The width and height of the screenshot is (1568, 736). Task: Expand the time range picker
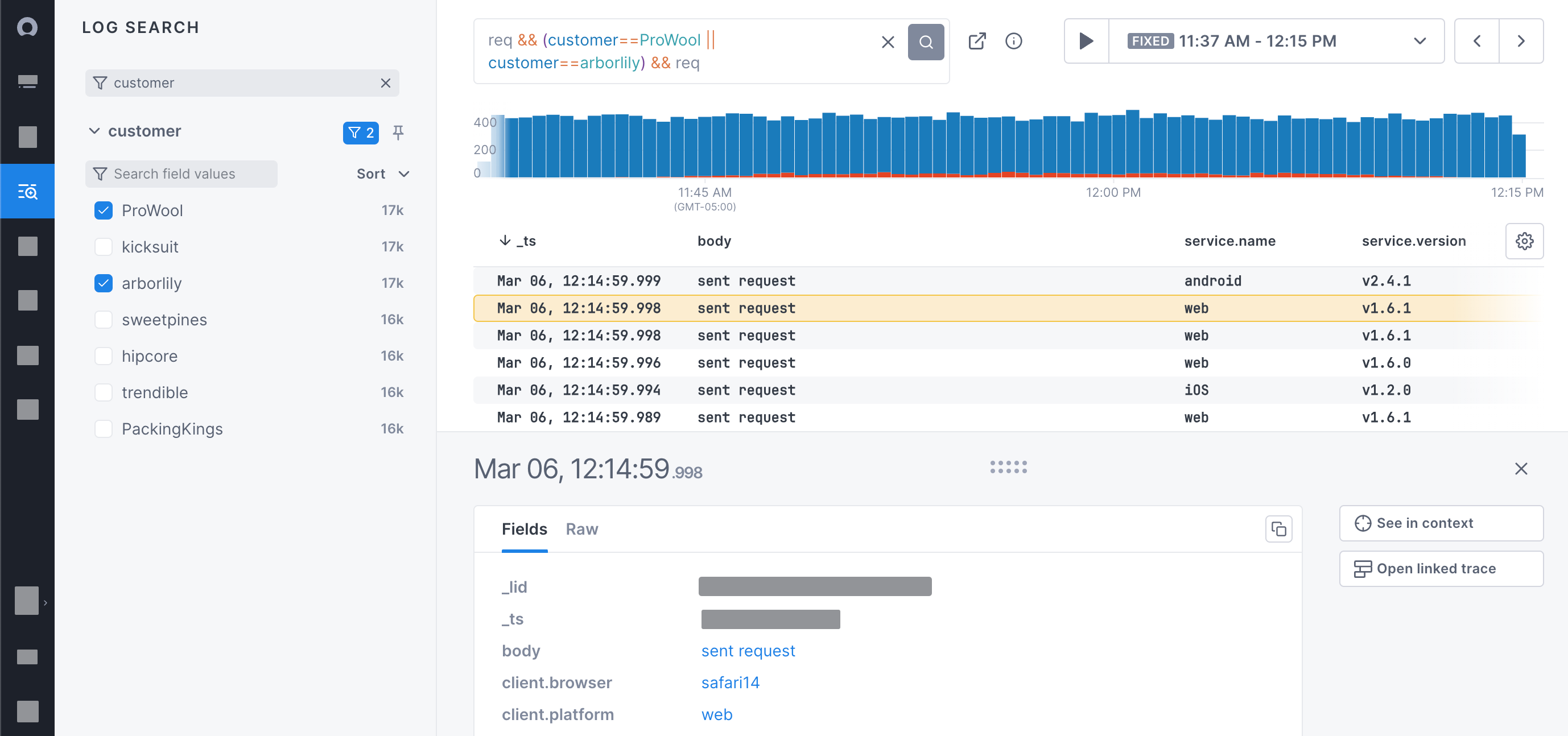[x=1420, y=41]
